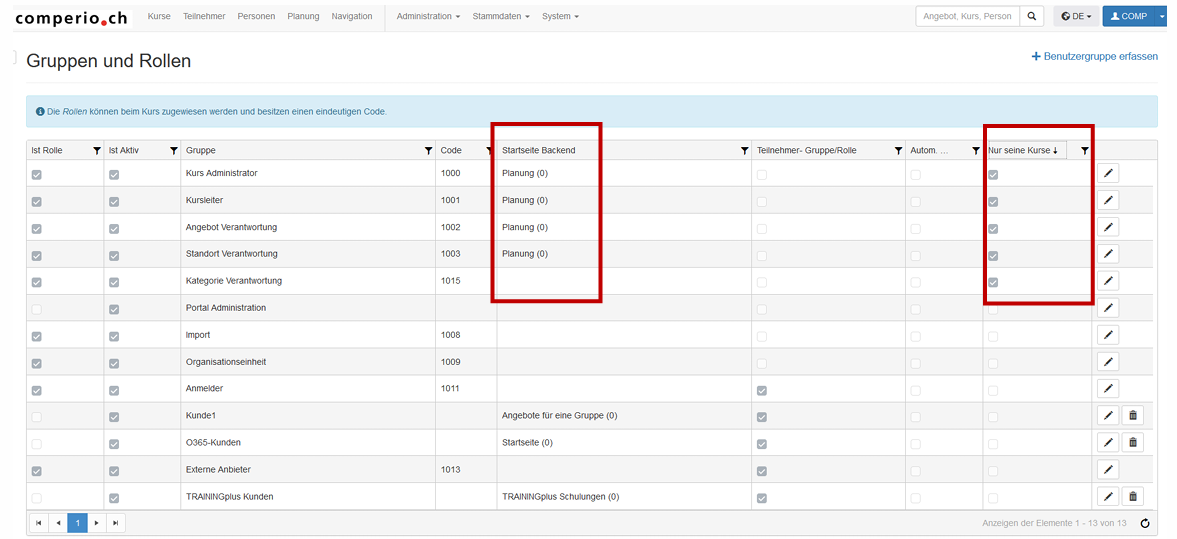Open the Navigation menu item
This screenshot has width=1177, height=539.
[352, 16]
